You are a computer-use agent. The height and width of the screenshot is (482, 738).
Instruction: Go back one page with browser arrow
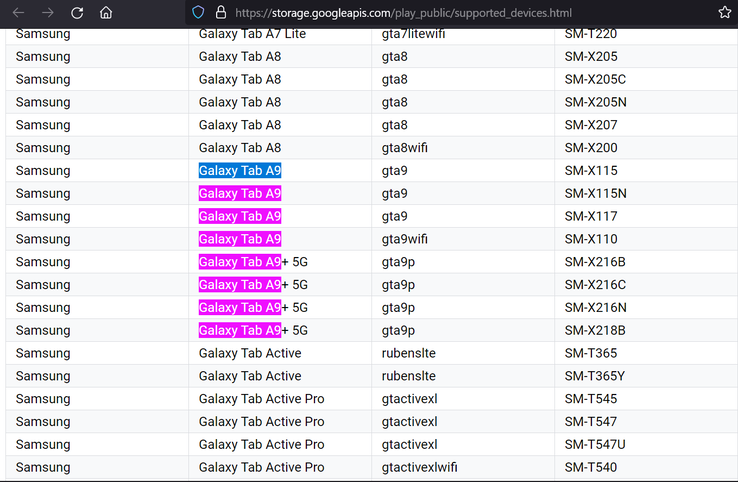tap(18, 13)
